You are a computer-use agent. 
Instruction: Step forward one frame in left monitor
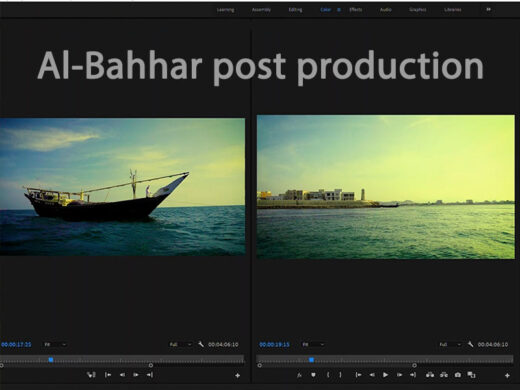tap(136, 375)
